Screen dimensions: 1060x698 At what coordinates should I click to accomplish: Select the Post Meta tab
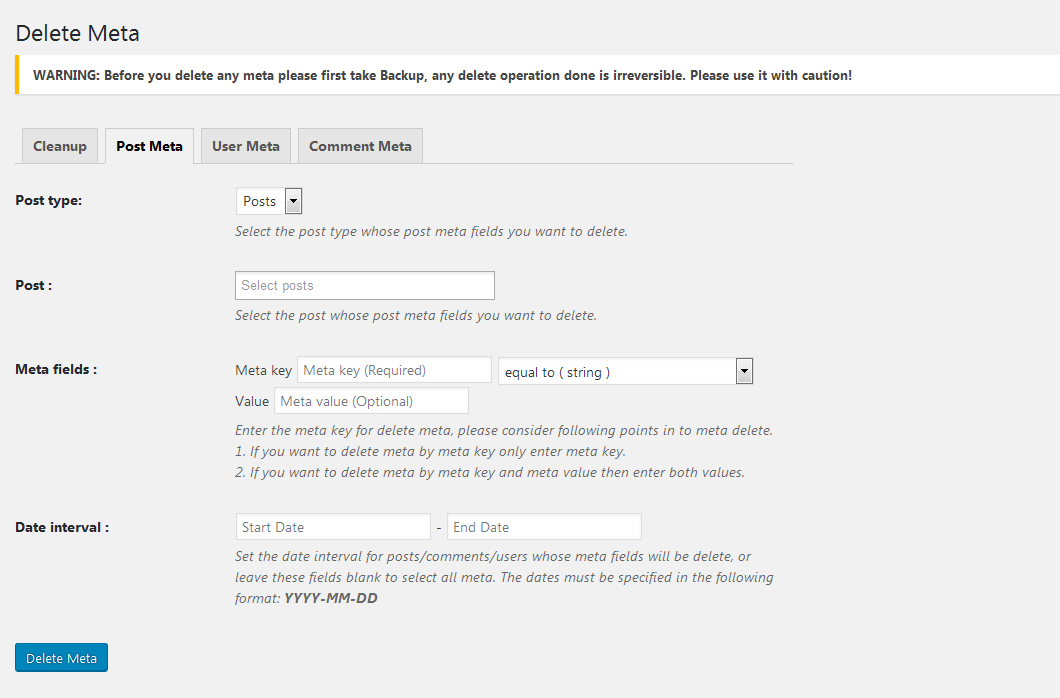[149, 146]
